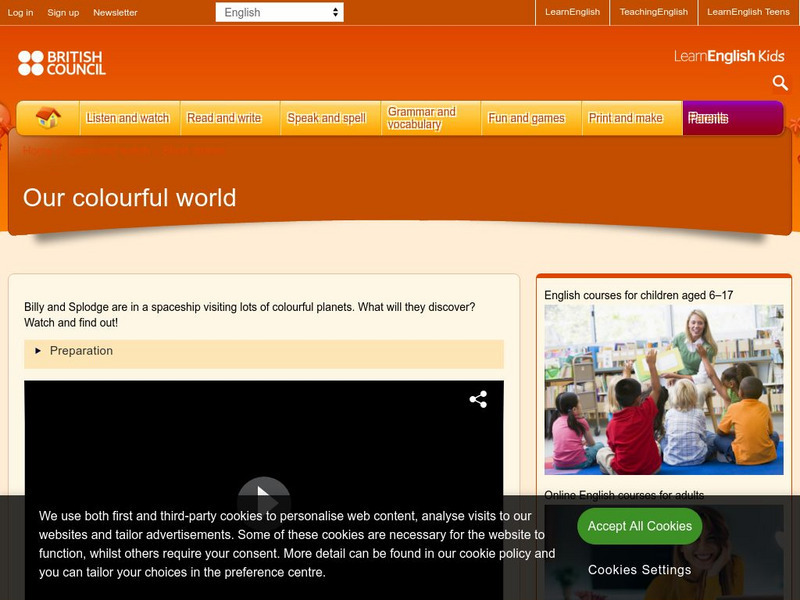Go to the TeachingEnglish site tab
This screenshot has height=600, width=800.
tap(654, 12)
